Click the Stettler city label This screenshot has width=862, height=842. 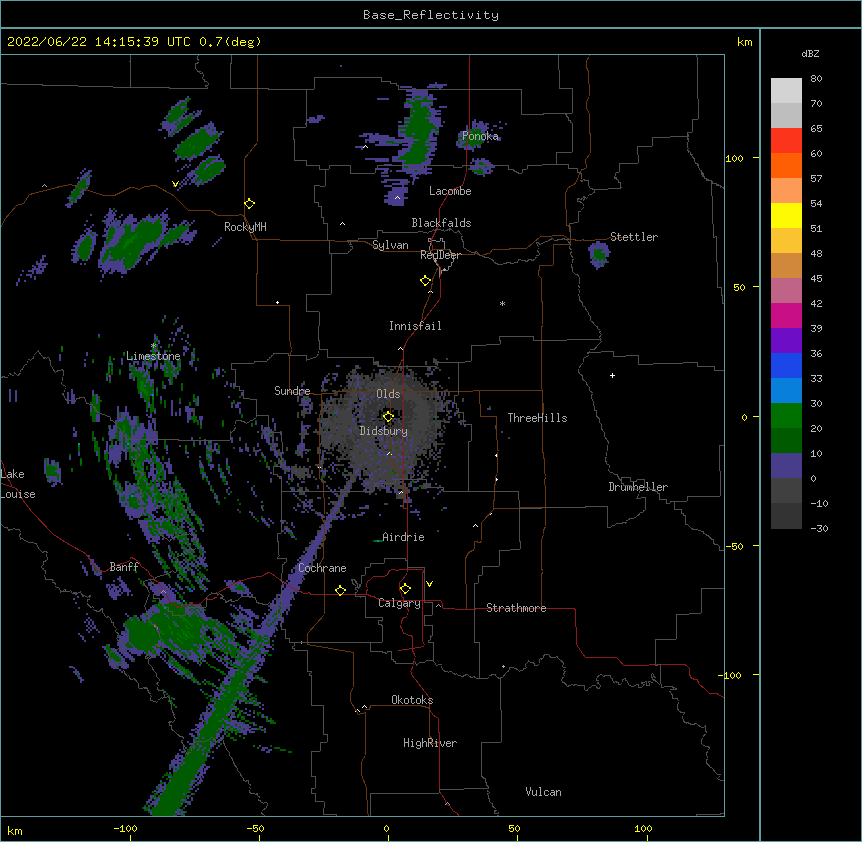[634, 237]
